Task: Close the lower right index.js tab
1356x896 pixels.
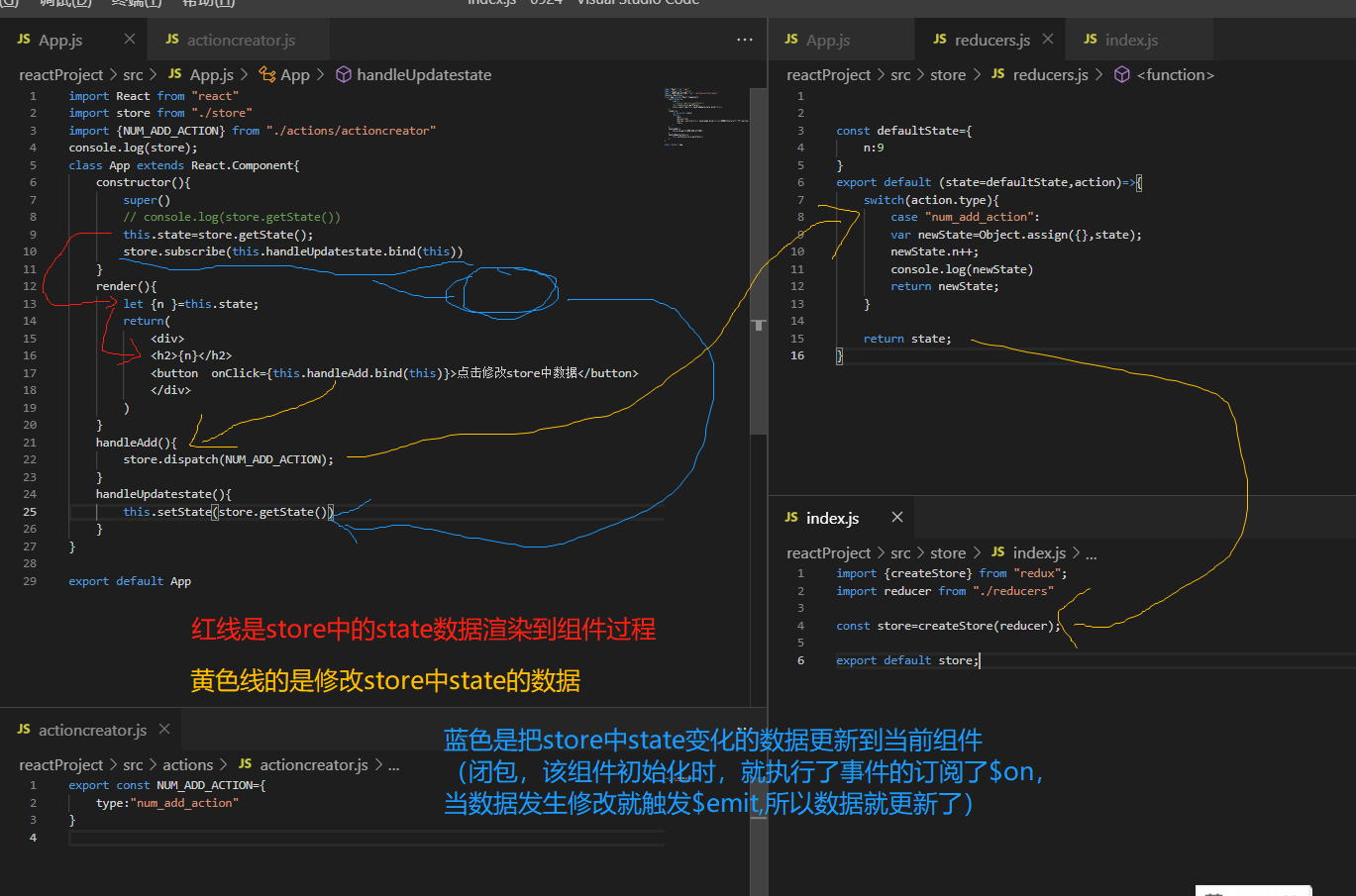Action: click(x=896, y=517)
